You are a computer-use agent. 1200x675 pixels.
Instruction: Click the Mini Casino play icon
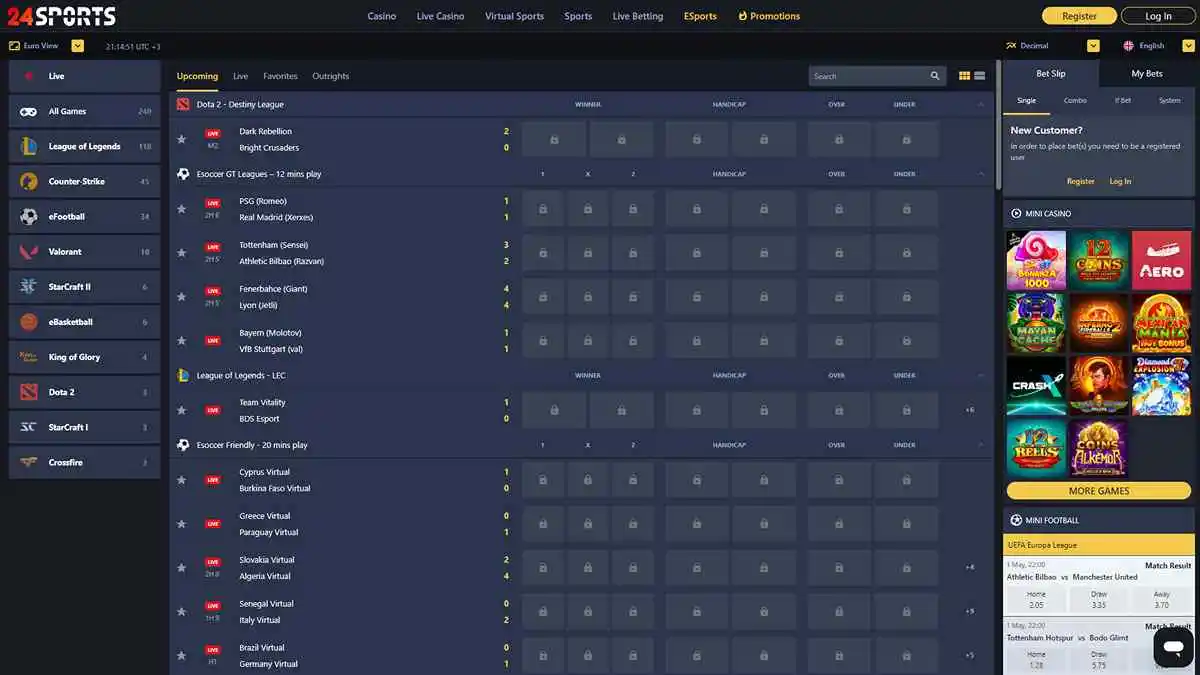point(1016,213)
